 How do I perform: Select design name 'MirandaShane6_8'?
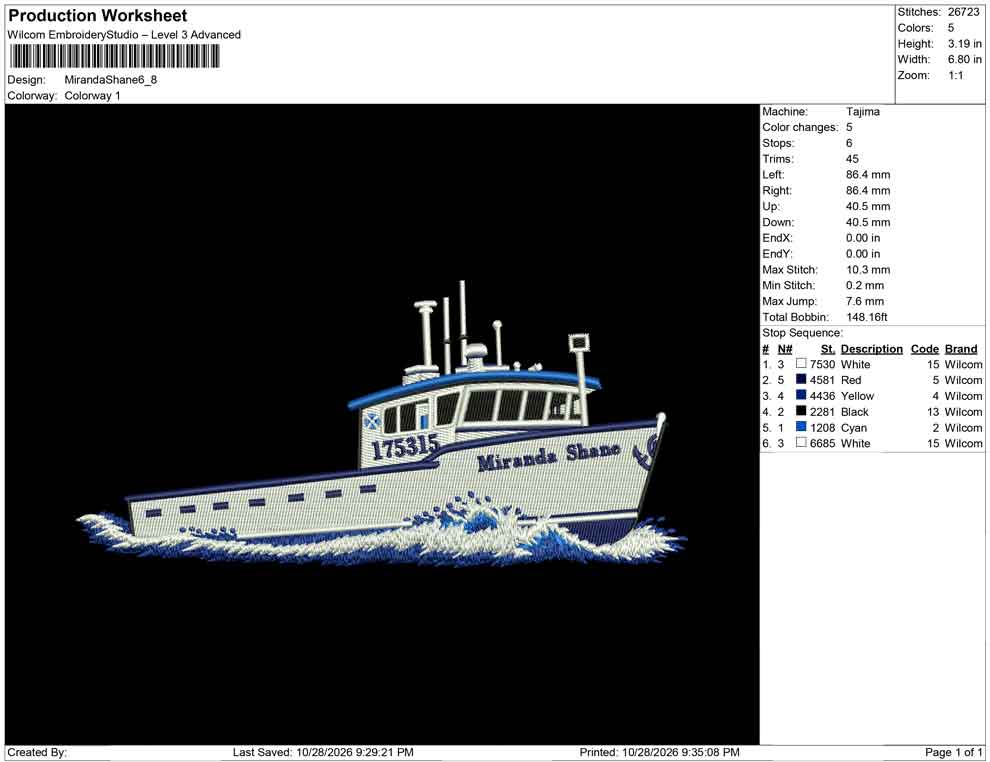(x=110, y=80)
